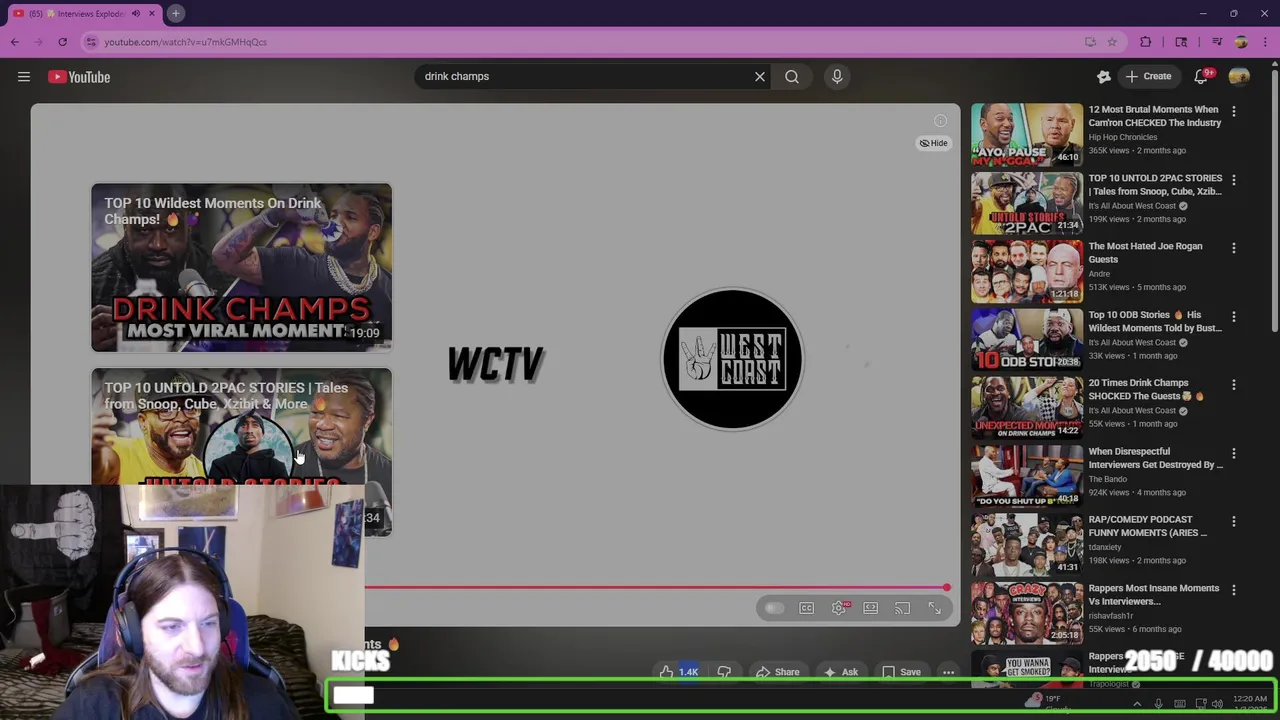Open the thumbnail for 'The Most Hated Joe Rogan Guests'
This screenshot has width=1280, height=720.
(x=1027, y=271)
